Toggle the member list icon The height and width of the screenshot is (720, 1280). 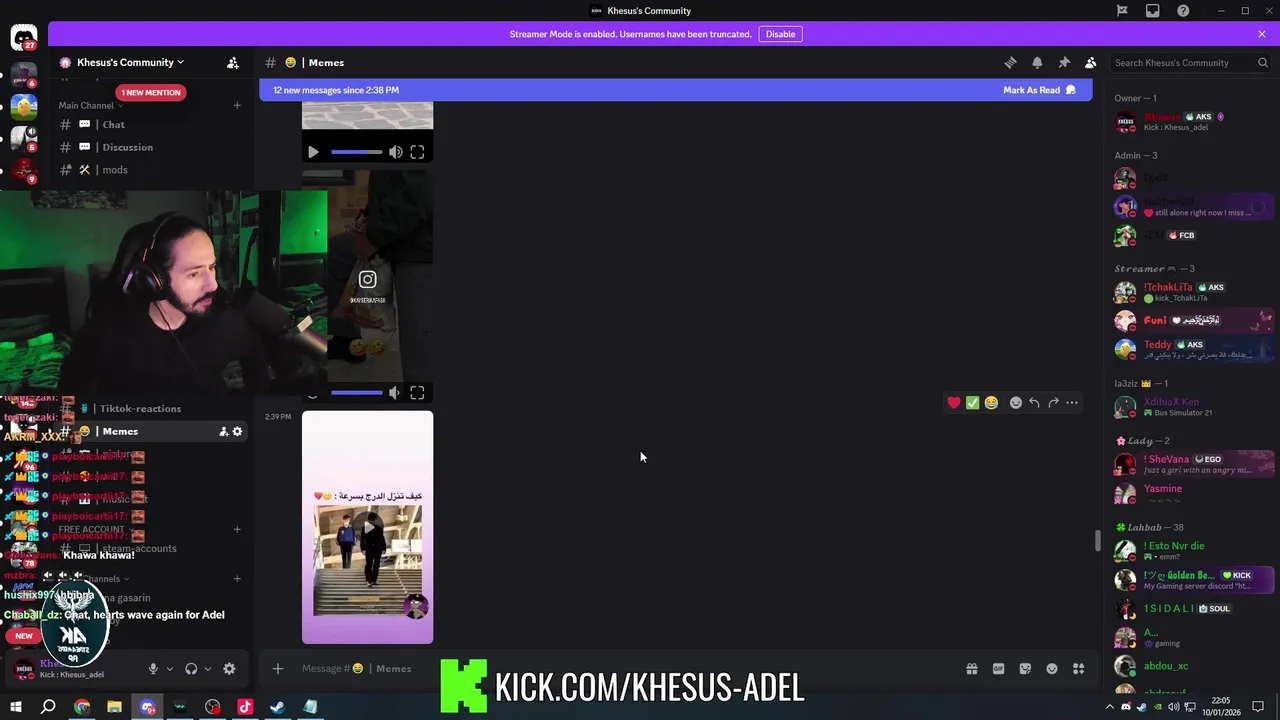(x=1091, y=62)
